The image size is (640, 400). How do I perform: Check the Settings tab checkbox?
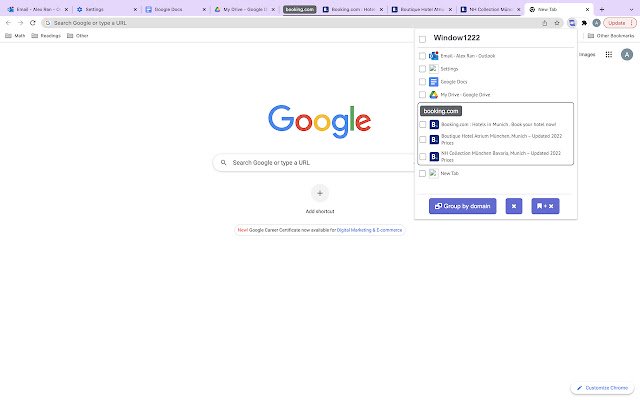click(422, 69)
